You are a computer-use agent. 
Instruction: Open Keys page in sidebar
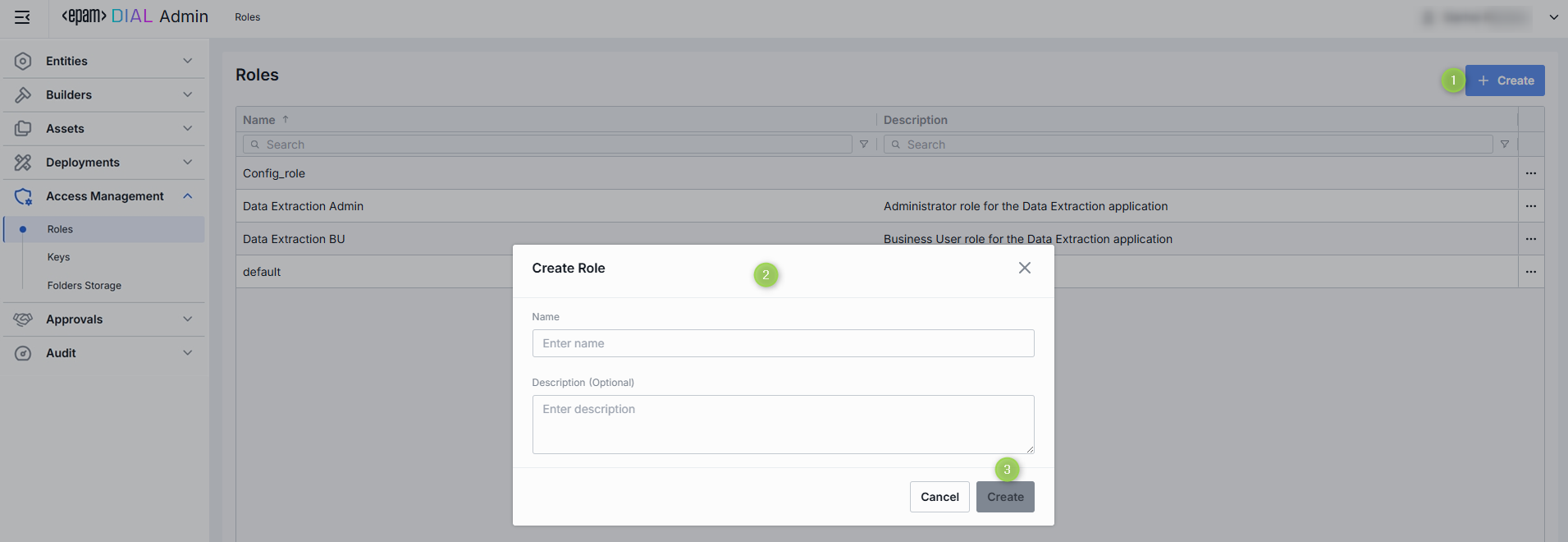click(58, 257)
